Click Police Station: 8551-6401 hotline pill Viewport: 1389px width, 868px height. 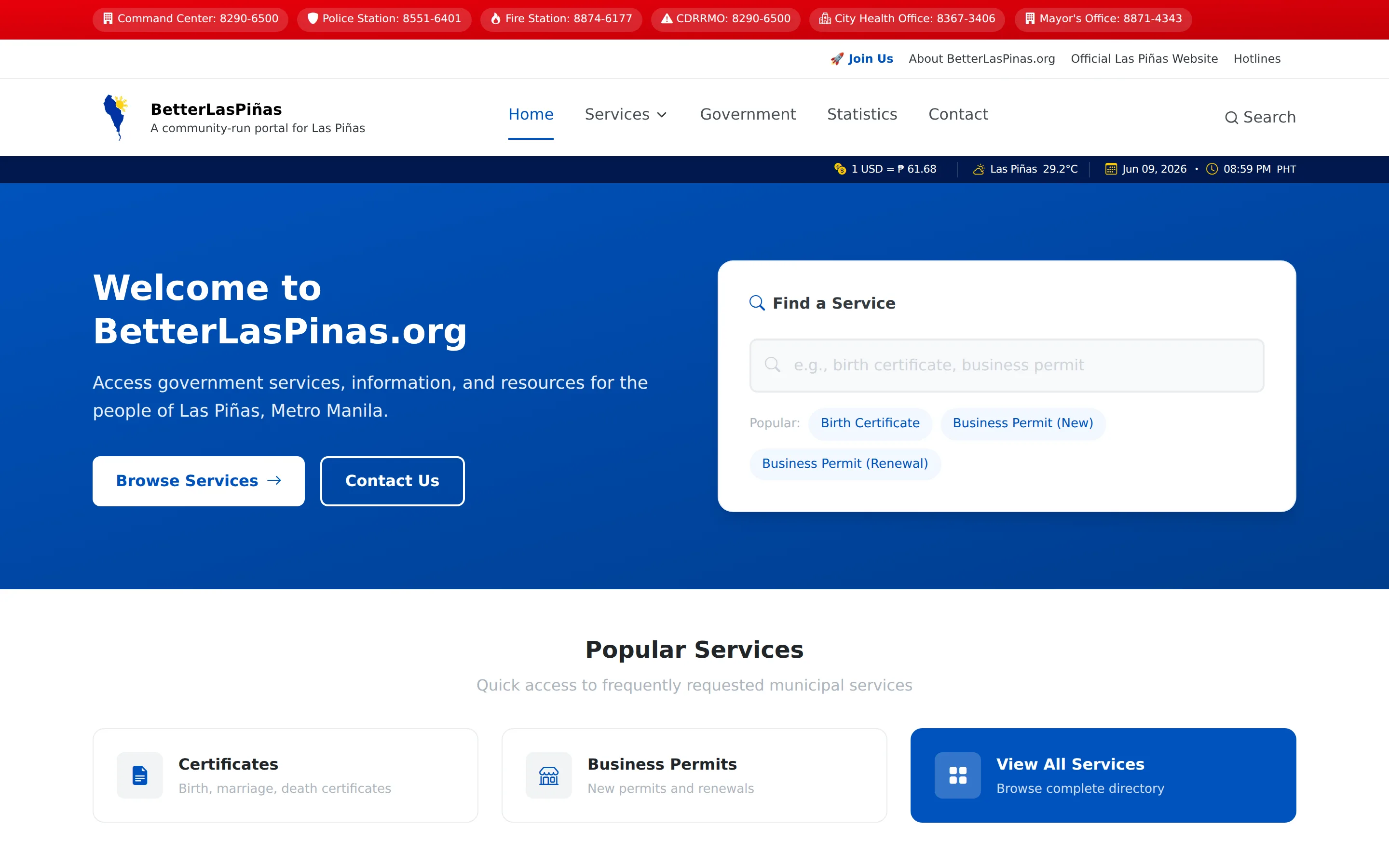[384, 19]
